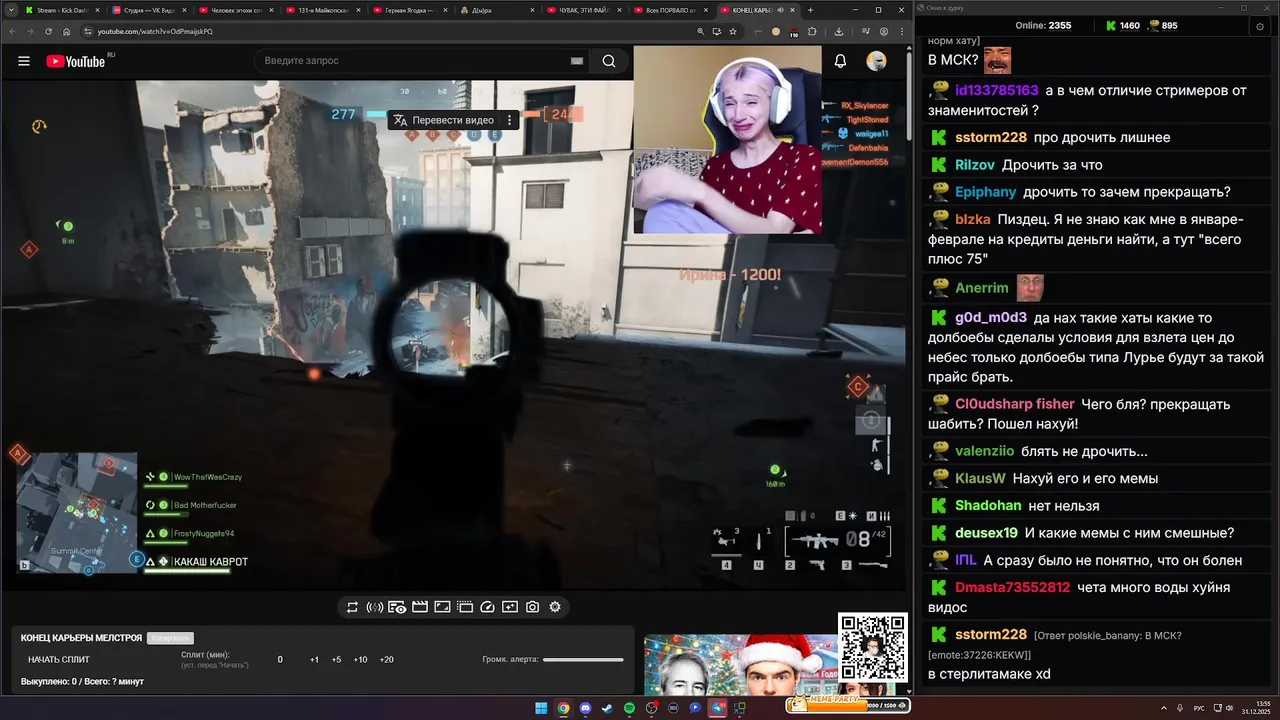This screenshot has width=1280, height=720.
Task: Open browser downloads icon
Action: (x=839, y=31)
